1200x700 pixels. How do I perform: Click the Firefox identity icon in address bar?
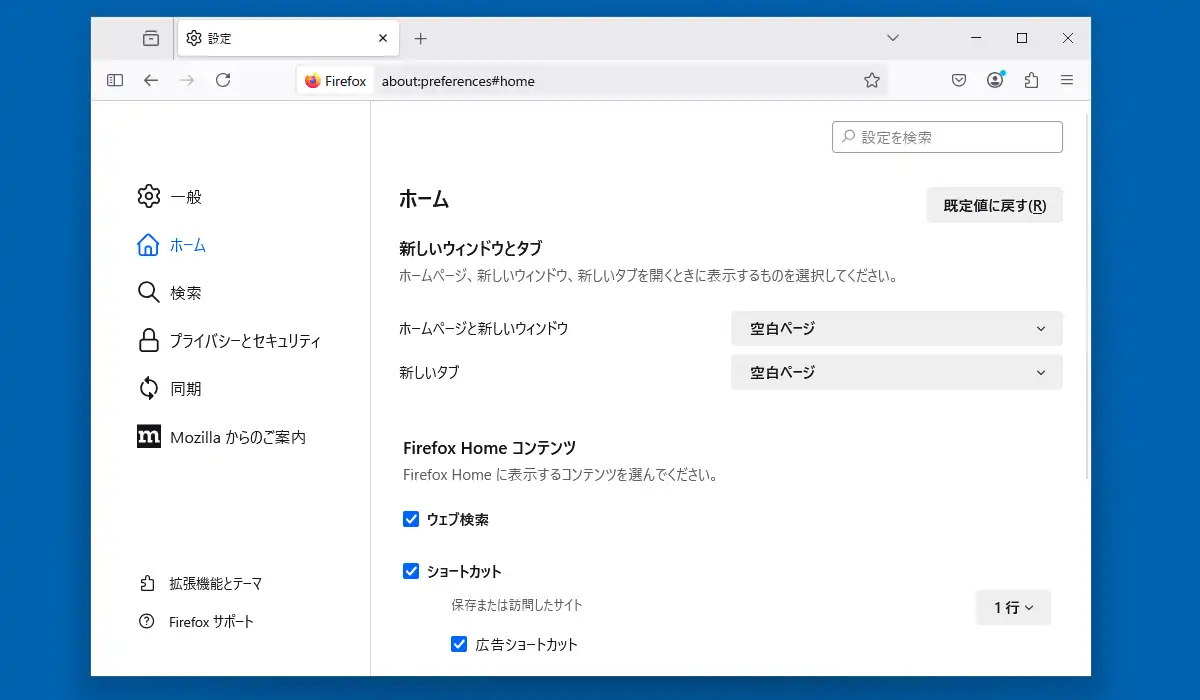click(335, 81)
